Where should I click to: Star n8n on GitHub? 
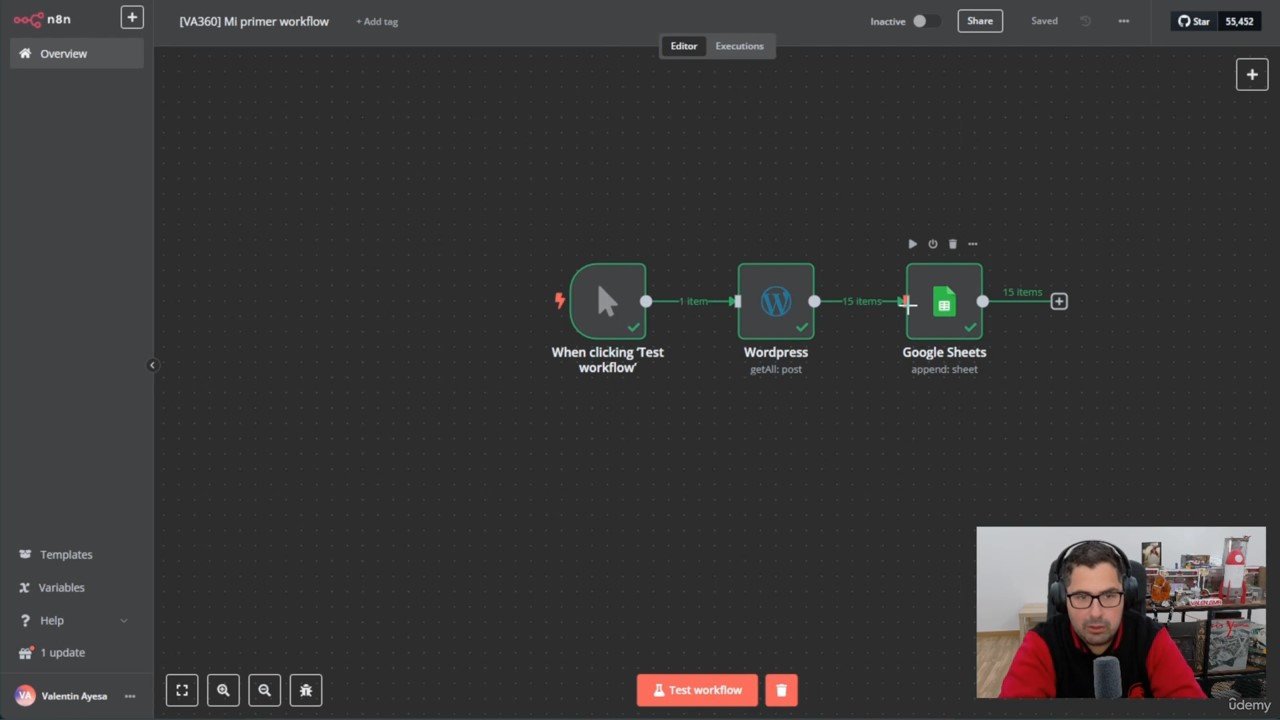point(1194,21)
